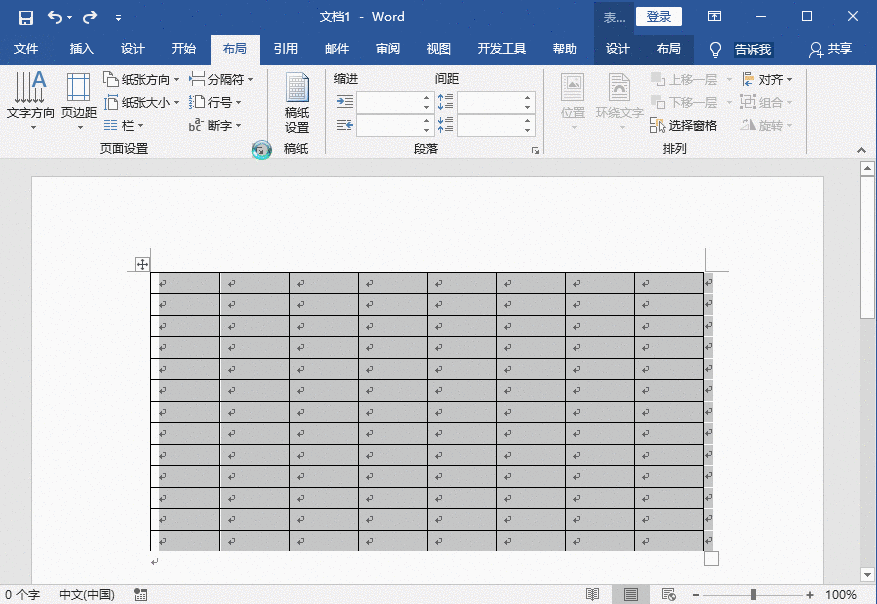Switch to the 审阅 ribbon tab
This screenshot has height=604, width=877.
[387, 48]
